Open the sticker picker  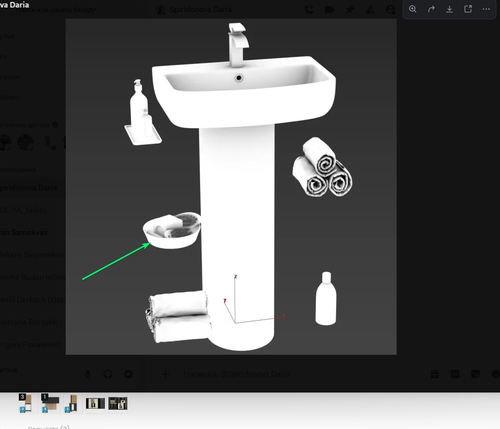point(475,374)
